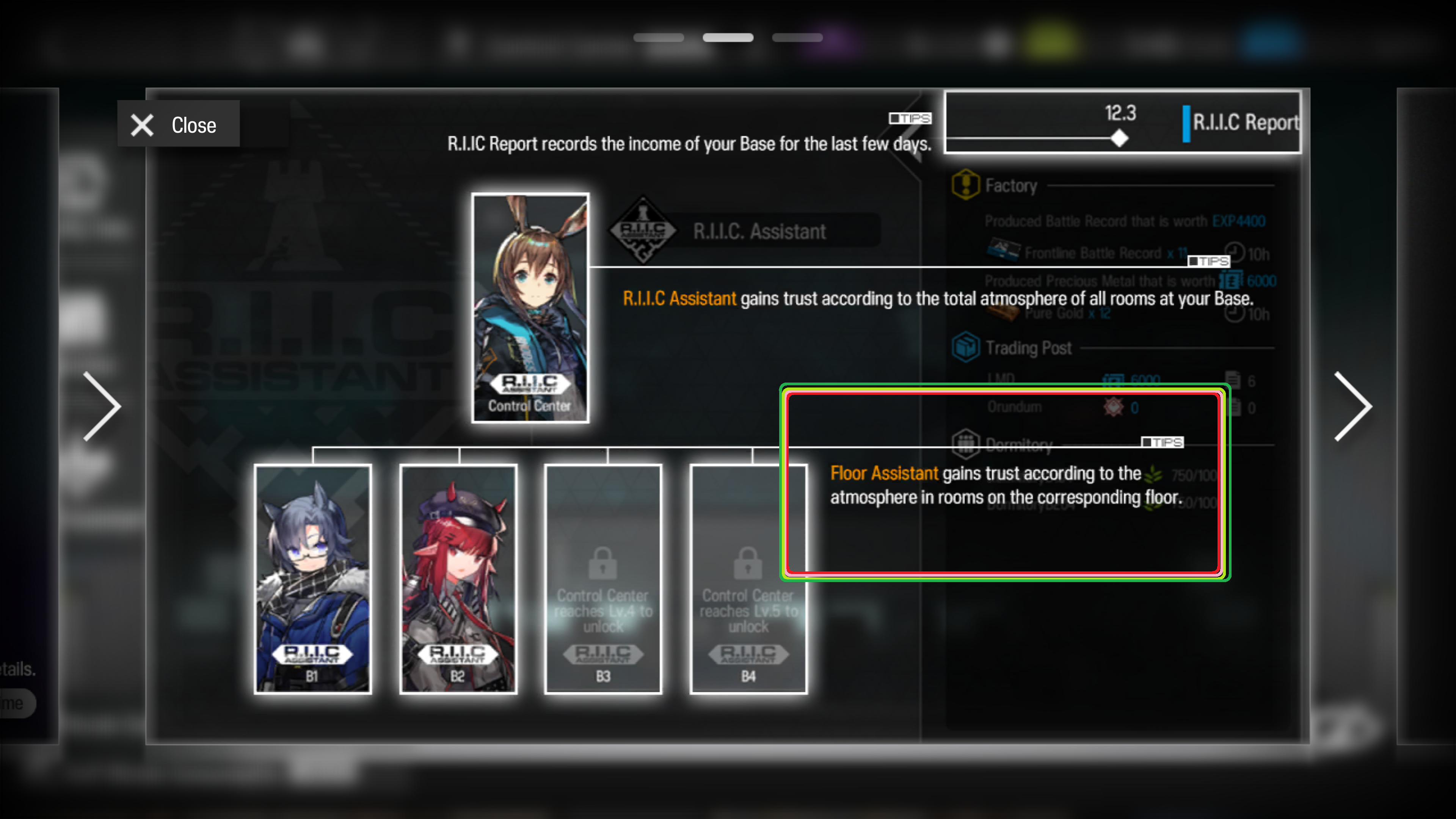
Task: Click the Trading Post section icon
Action: pyautogui.click(x=965, y=347)
